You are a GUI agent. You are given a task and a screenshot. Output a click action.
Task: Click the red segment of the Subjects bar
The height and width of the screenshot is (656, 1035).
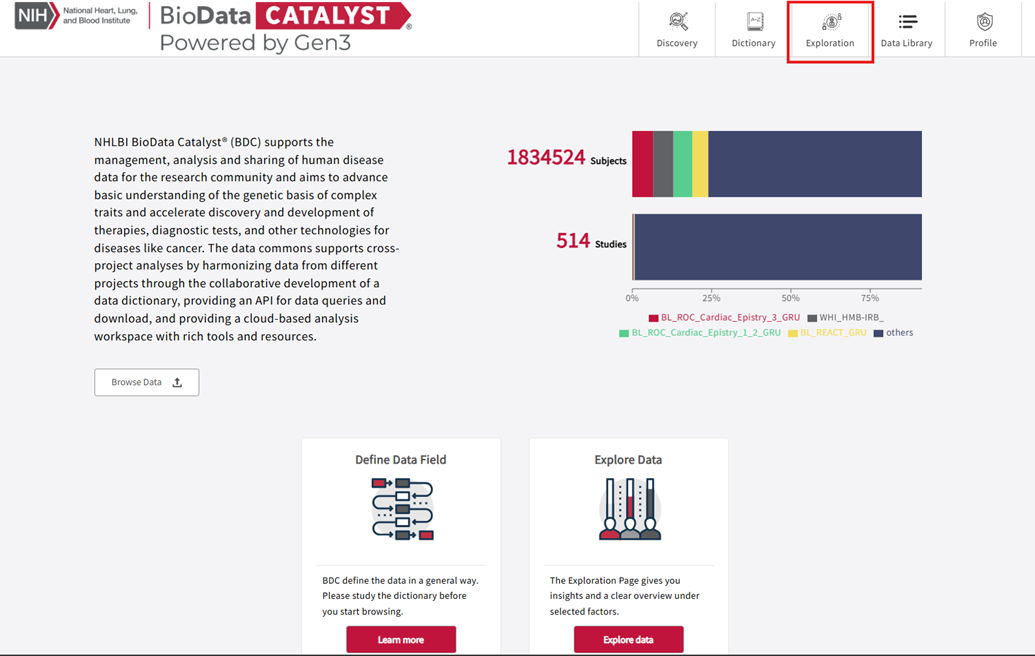pyautogui.click(x=642, y=164)
